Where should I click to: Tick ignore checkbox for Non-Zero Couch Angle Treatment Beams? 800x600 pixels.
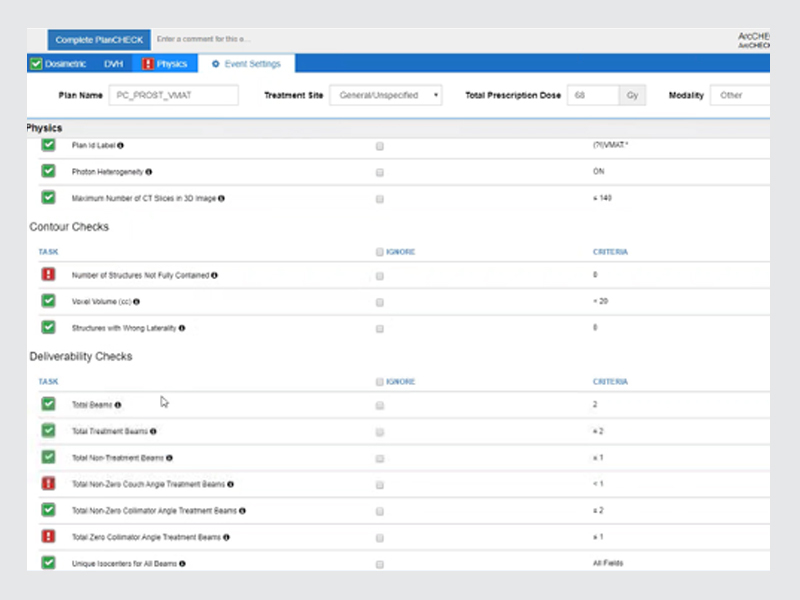click(380, 485)
